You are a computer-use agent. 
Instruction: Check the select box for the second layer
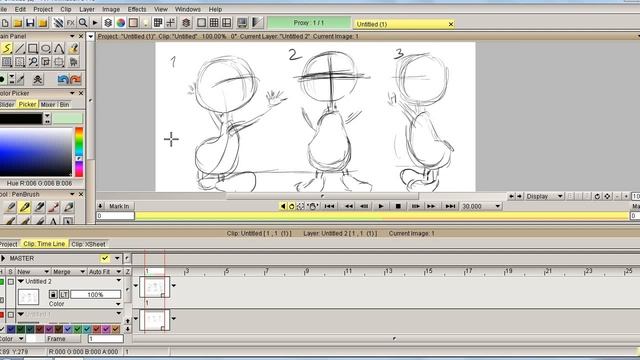pos(11,315)
